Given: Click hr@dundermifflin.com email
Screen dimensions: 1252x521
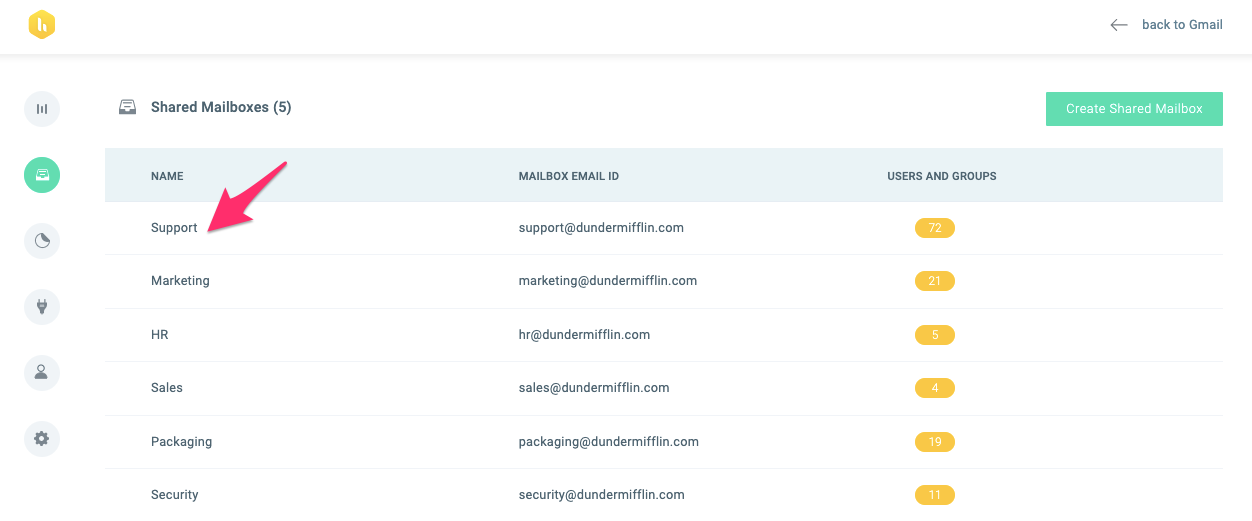Looking at the screenshot, I should 584,335.
